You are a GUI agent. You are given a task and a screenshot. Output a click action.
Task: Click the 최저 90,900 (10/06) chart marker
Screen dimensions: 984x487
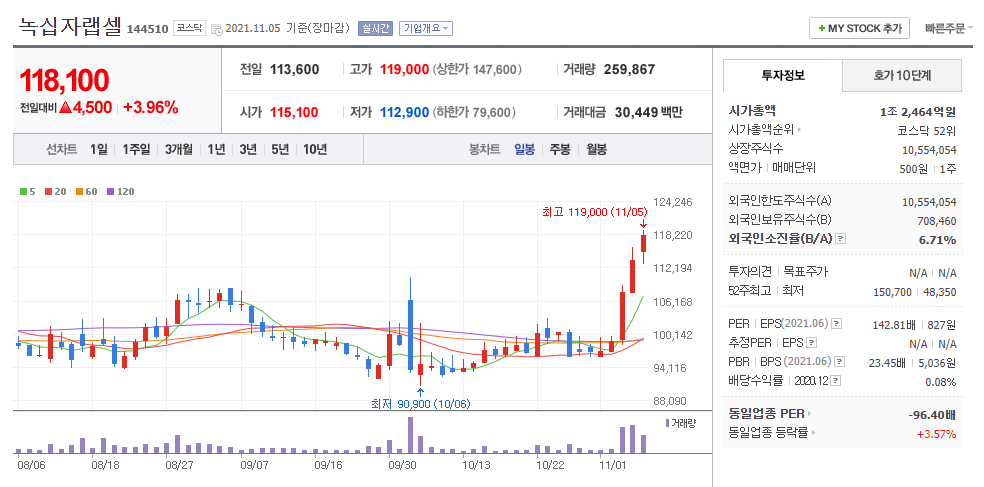(420, 404)
